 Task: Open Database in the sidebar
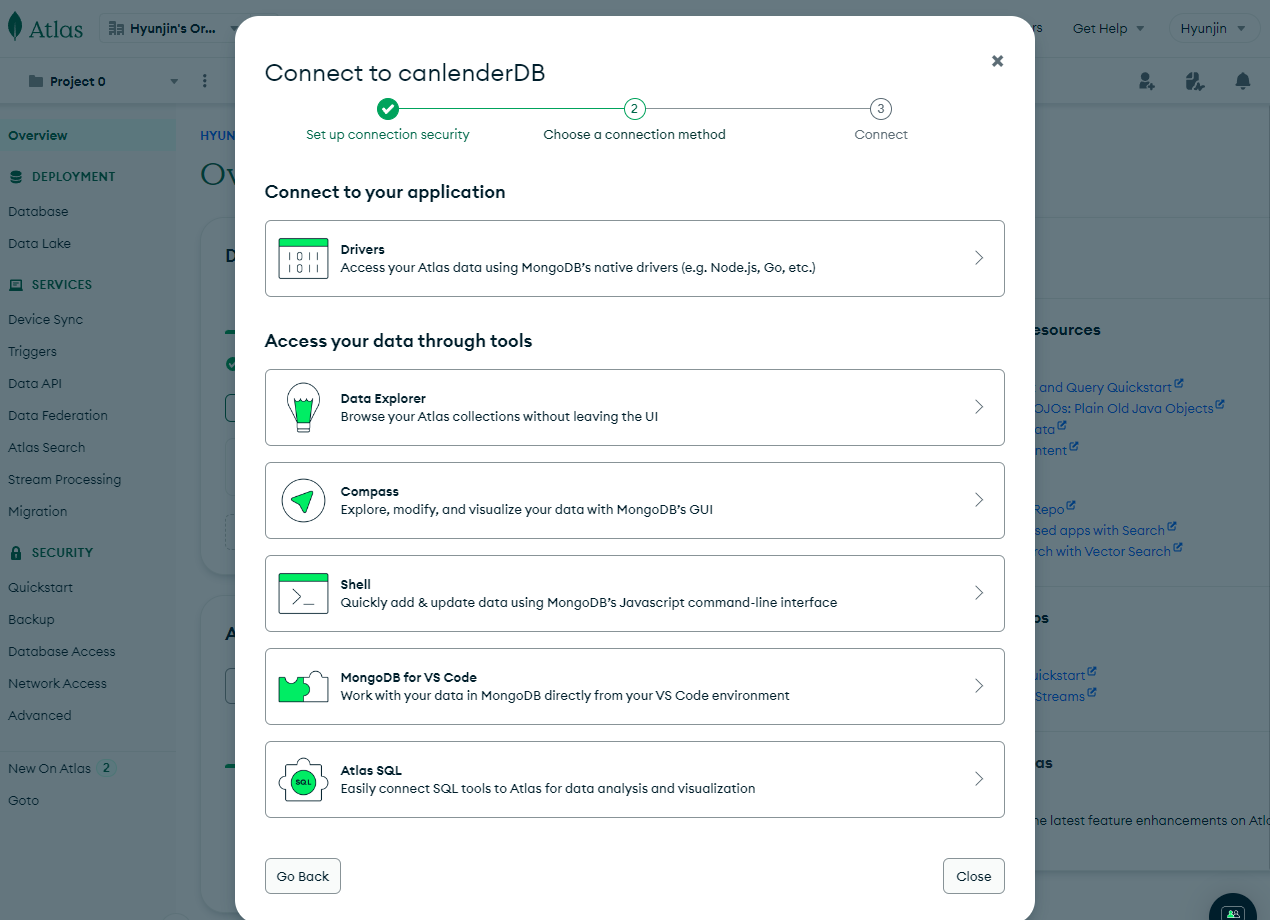[38, 211]
